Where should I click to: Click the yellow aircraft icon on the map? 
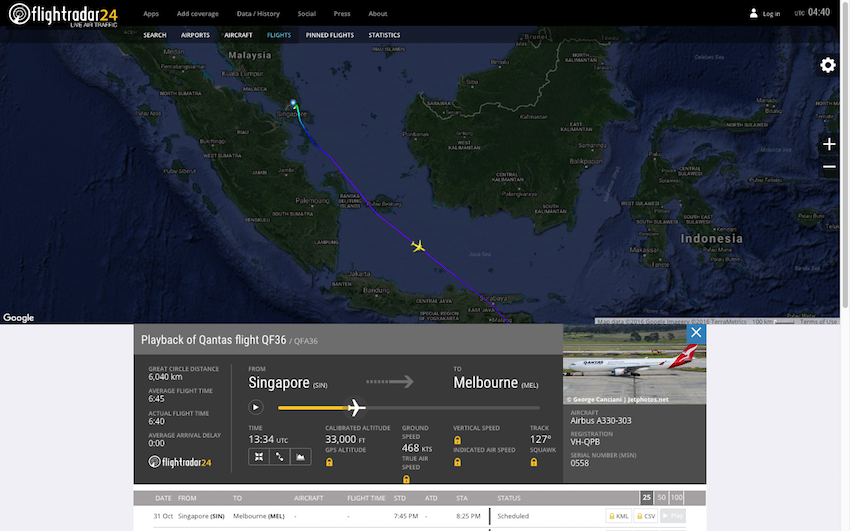click(417, 247)
